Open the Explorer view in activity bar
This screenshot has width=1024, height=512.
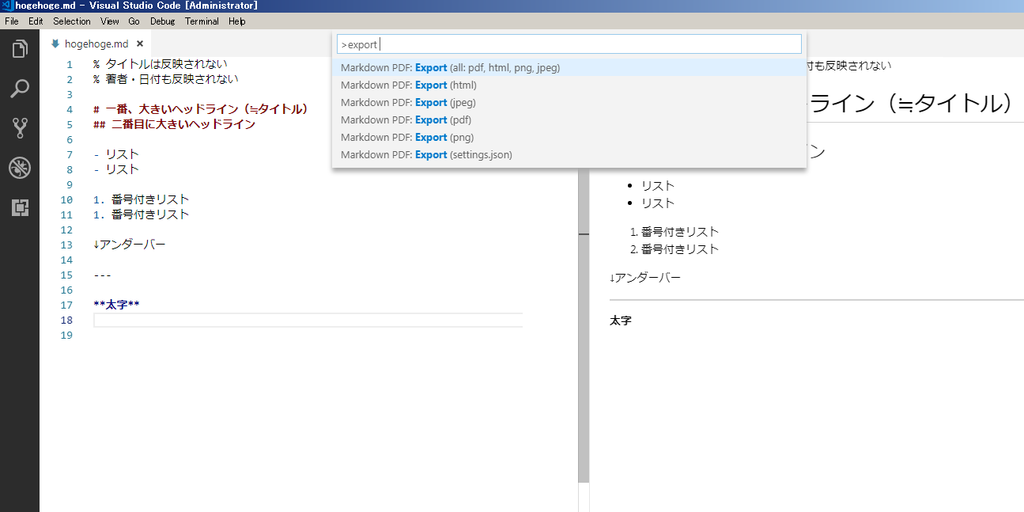click(x=20, y=49)
